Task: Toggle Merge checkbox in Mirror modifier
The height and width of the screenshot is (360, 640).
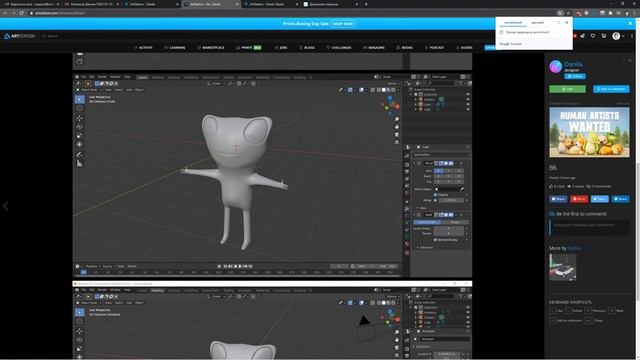Action: coord(436,200)
